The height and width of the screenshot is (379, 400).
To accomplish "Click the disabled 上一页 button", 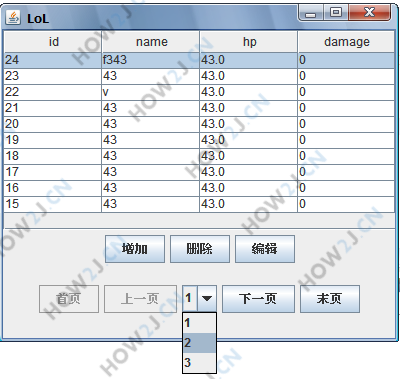I will 140,299.
